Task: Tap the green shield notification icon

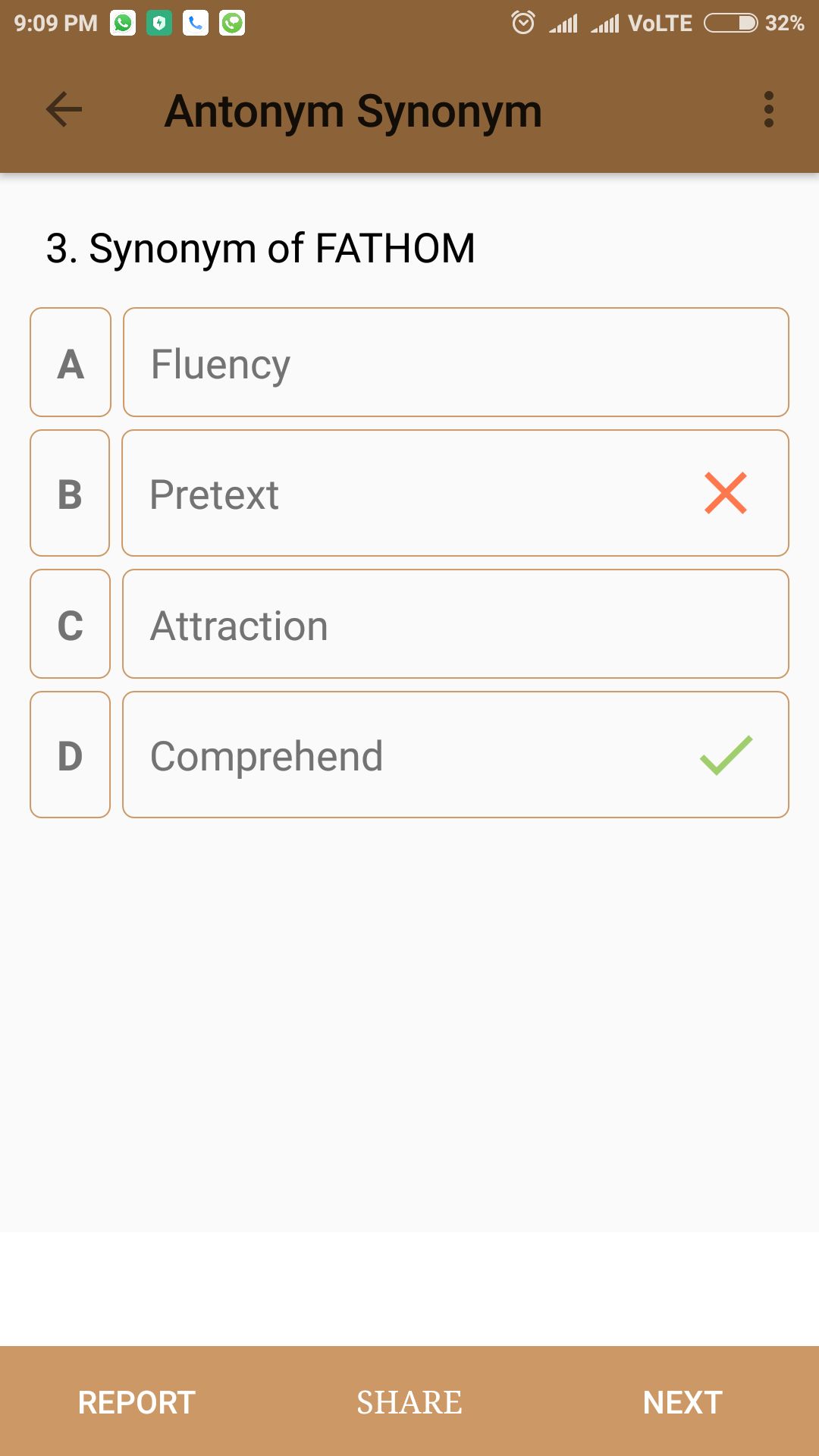Action: point(159,24)
